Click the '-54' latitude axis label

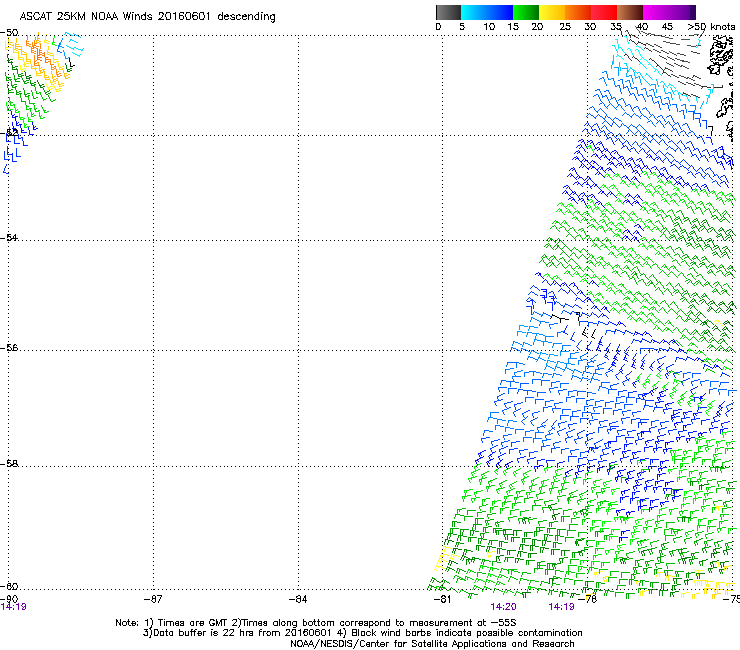9,237
